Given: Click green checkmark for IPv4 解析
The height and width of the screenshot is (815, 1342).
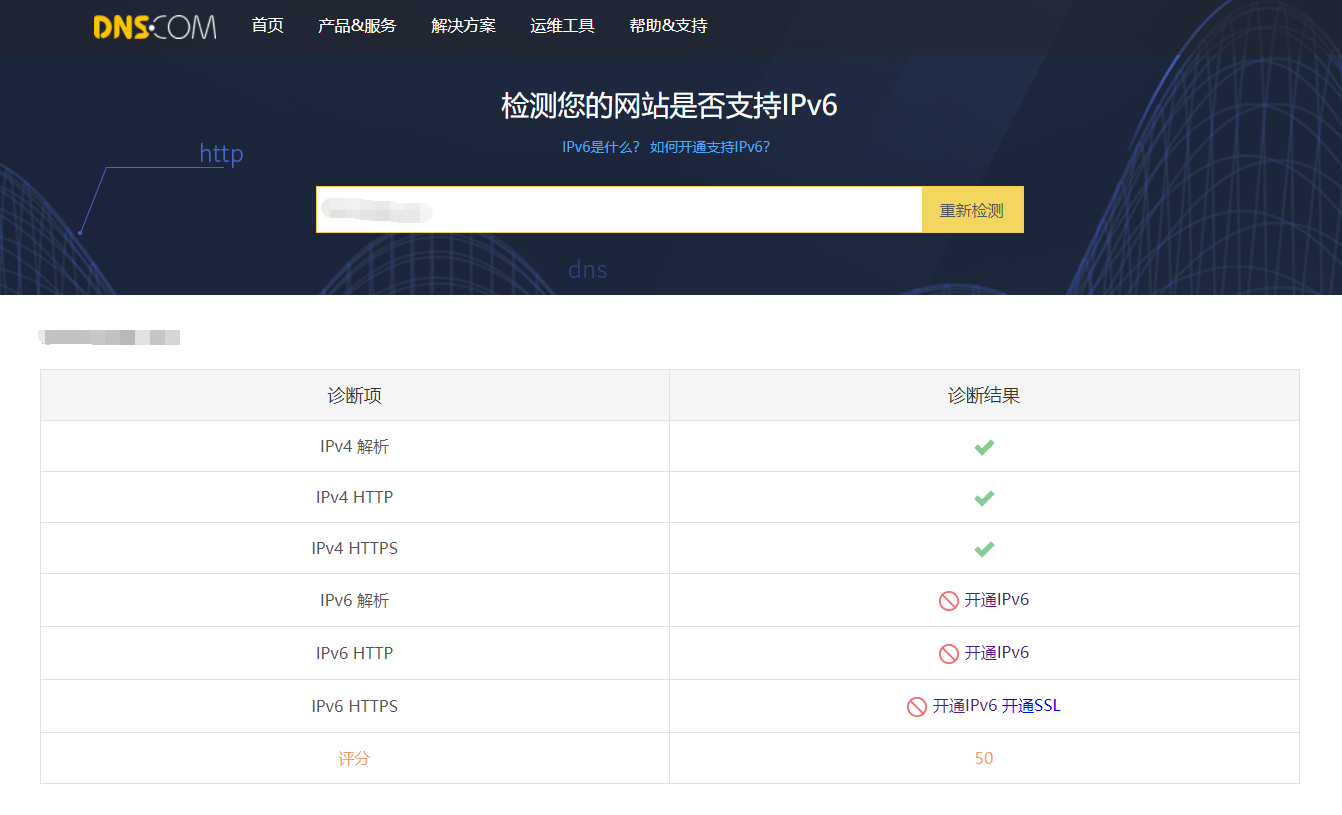Looking at the screenshot, I should 984,447.
